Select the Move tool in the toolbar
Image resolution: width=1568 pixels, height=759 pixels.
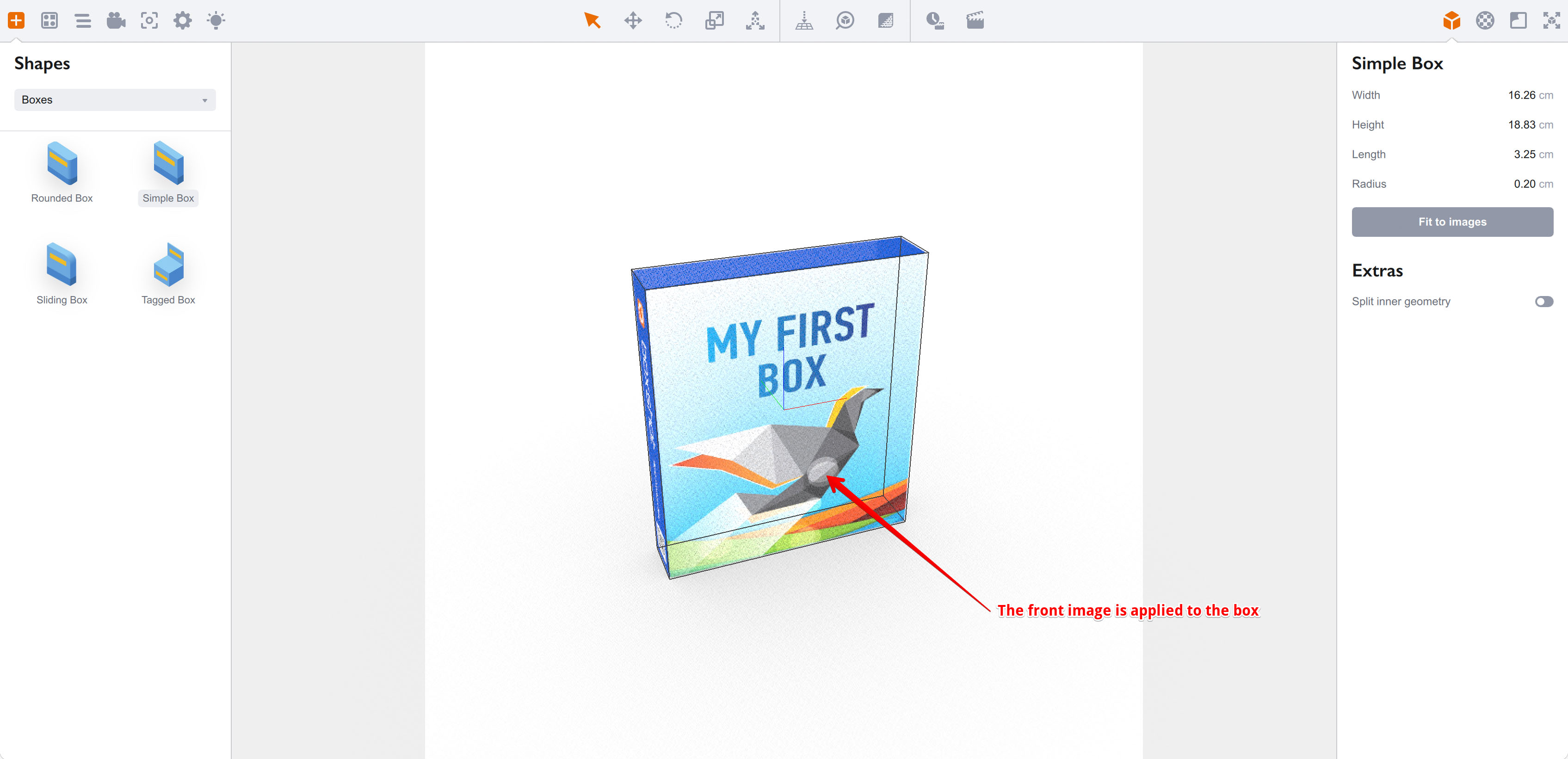(633, 20)
